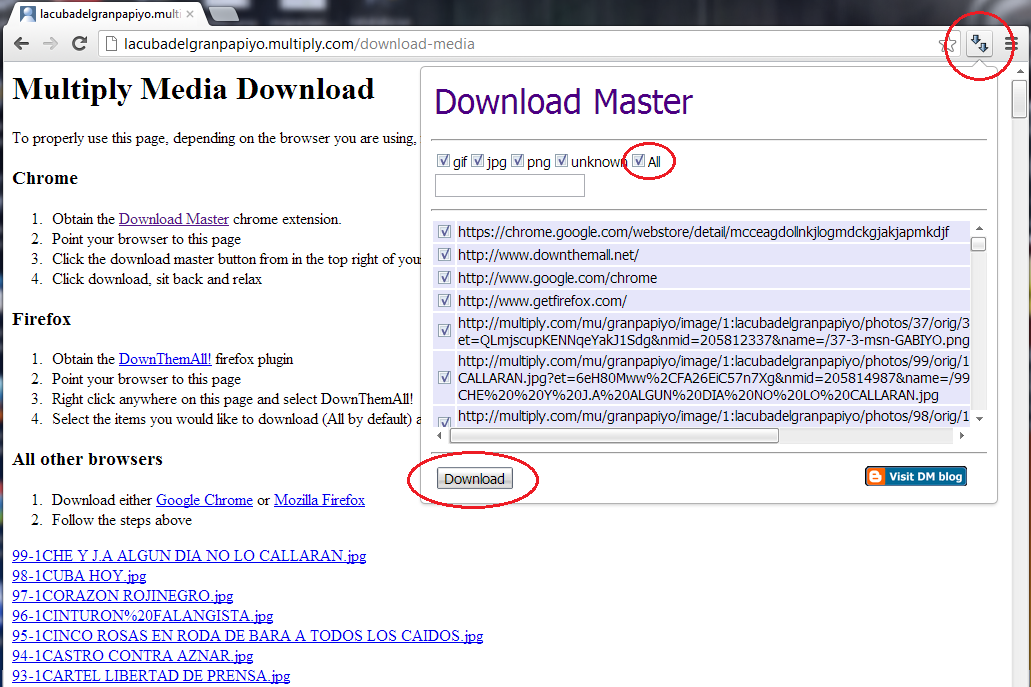This screenshot has width=1031, height=687.
Task: Open the Visit DM blog button
Action: tap(916, 477)
